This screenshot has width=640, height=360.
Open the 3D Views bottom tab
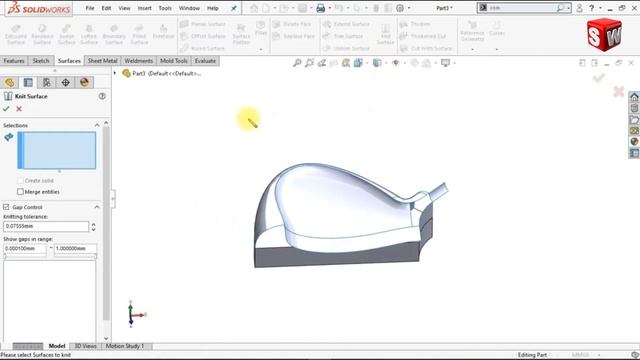[x=85, y=346]
